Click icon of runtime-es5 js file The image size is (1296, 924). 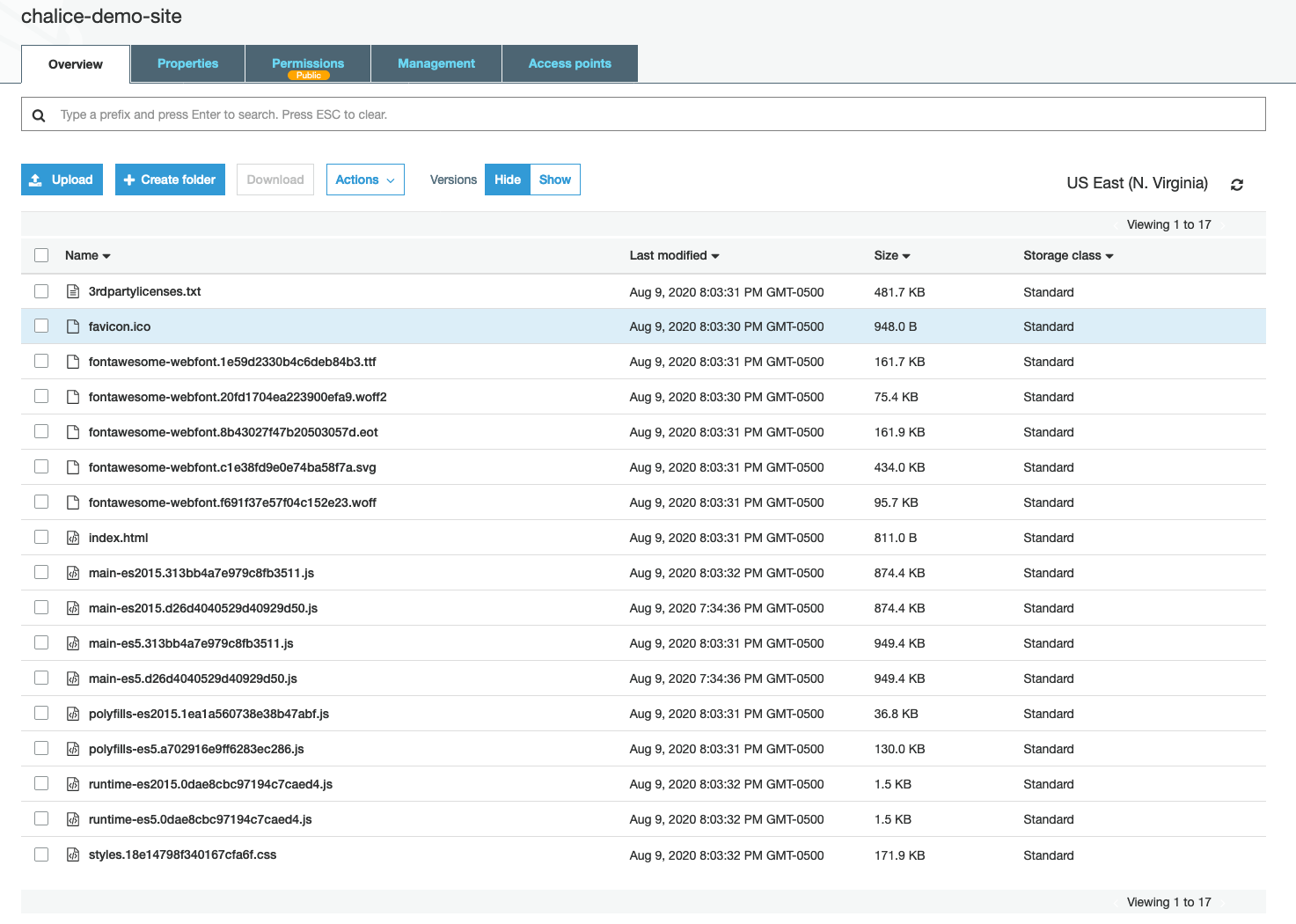click(x=74, y=819)
